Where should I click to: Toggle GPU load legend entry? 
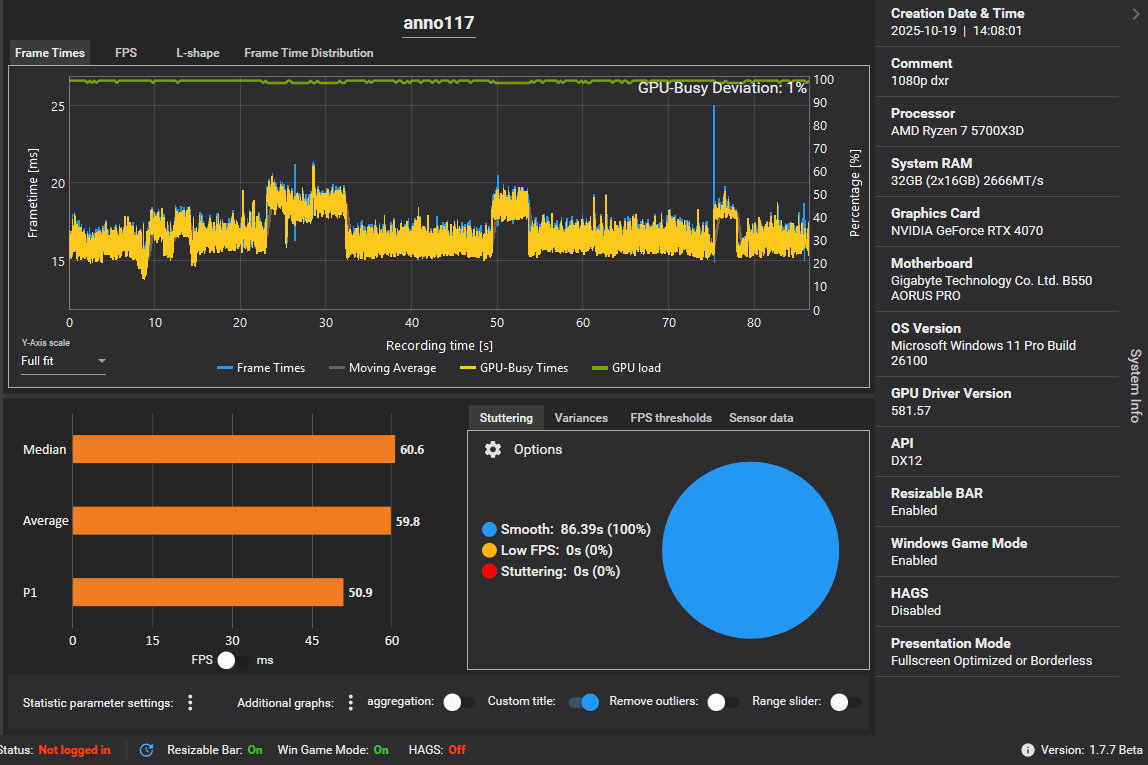627,367
